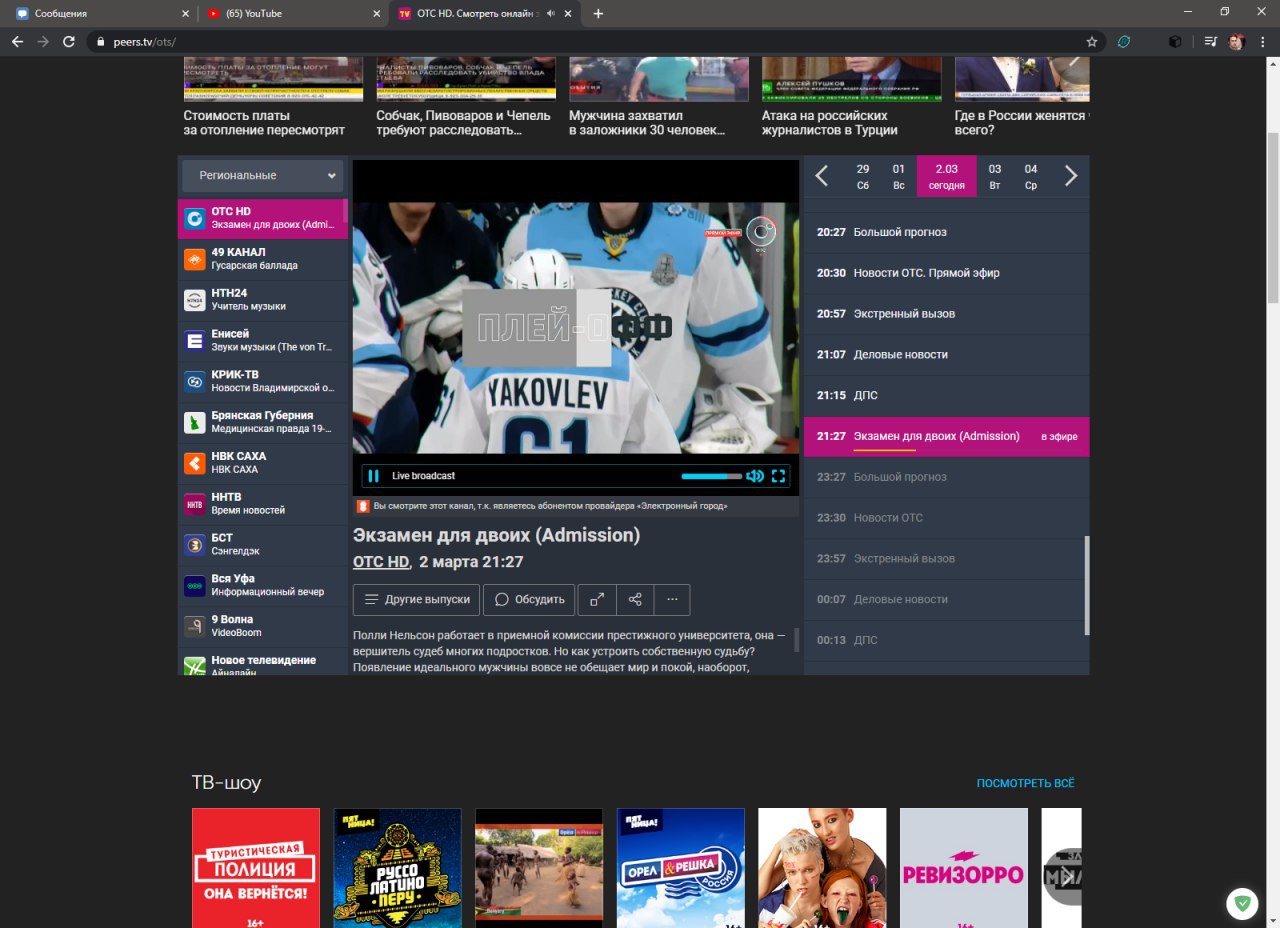Open the Региональные channel category dropdown
Image resolution: width=1280 pixels, height=928 pixels.
tap(263, 175)
